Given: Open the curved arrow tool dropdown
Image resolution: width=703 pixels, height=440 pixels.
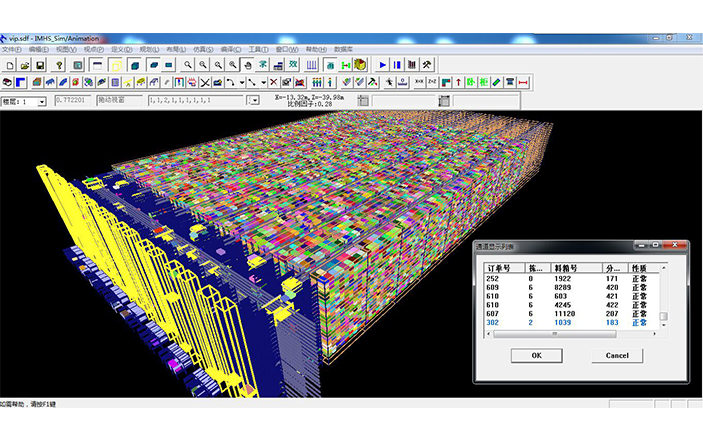Looking at the screenshot, I should pyautogui.click(x=241, y=82).
